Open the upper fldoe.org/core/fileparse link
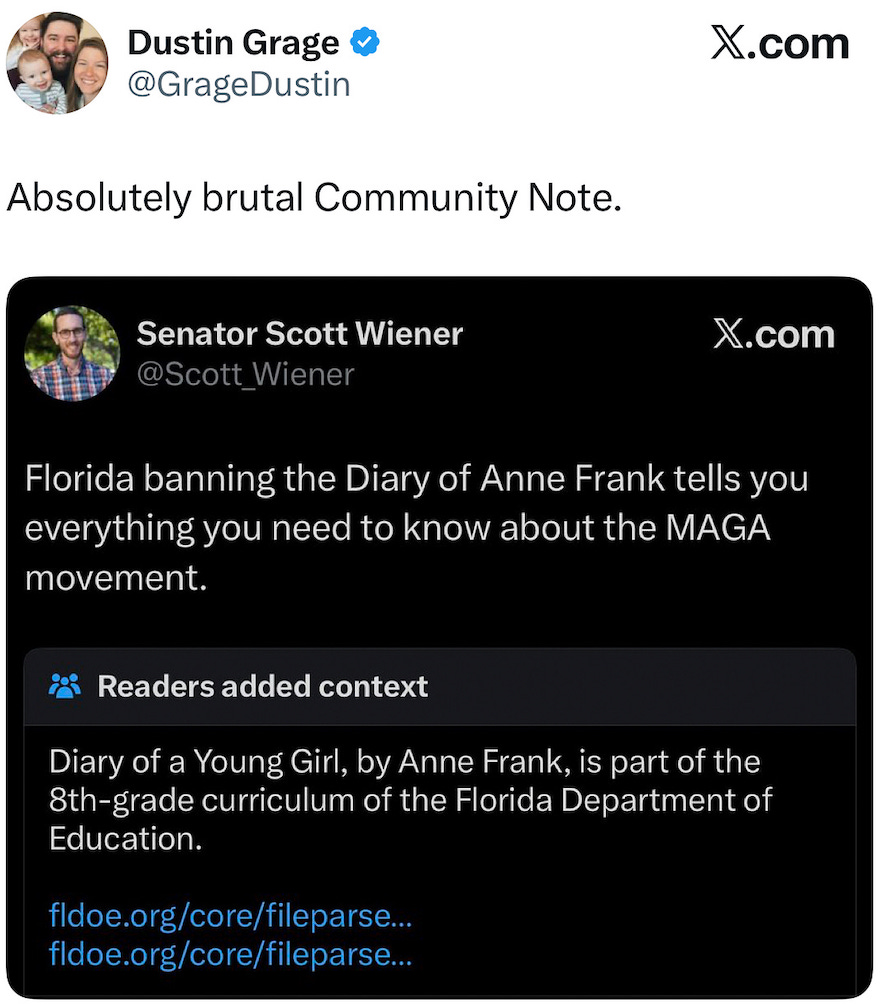880x1004 pixels. tap(230, 916)
